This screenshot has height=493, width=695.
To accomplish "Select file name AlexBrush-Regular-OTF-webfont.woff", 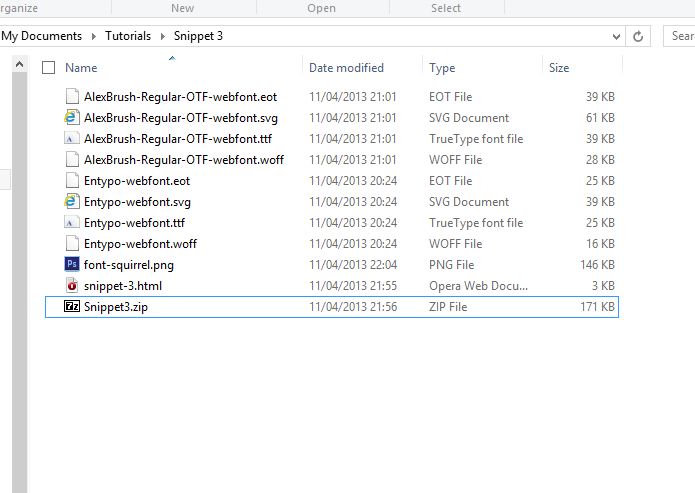I will coord(184,160).
